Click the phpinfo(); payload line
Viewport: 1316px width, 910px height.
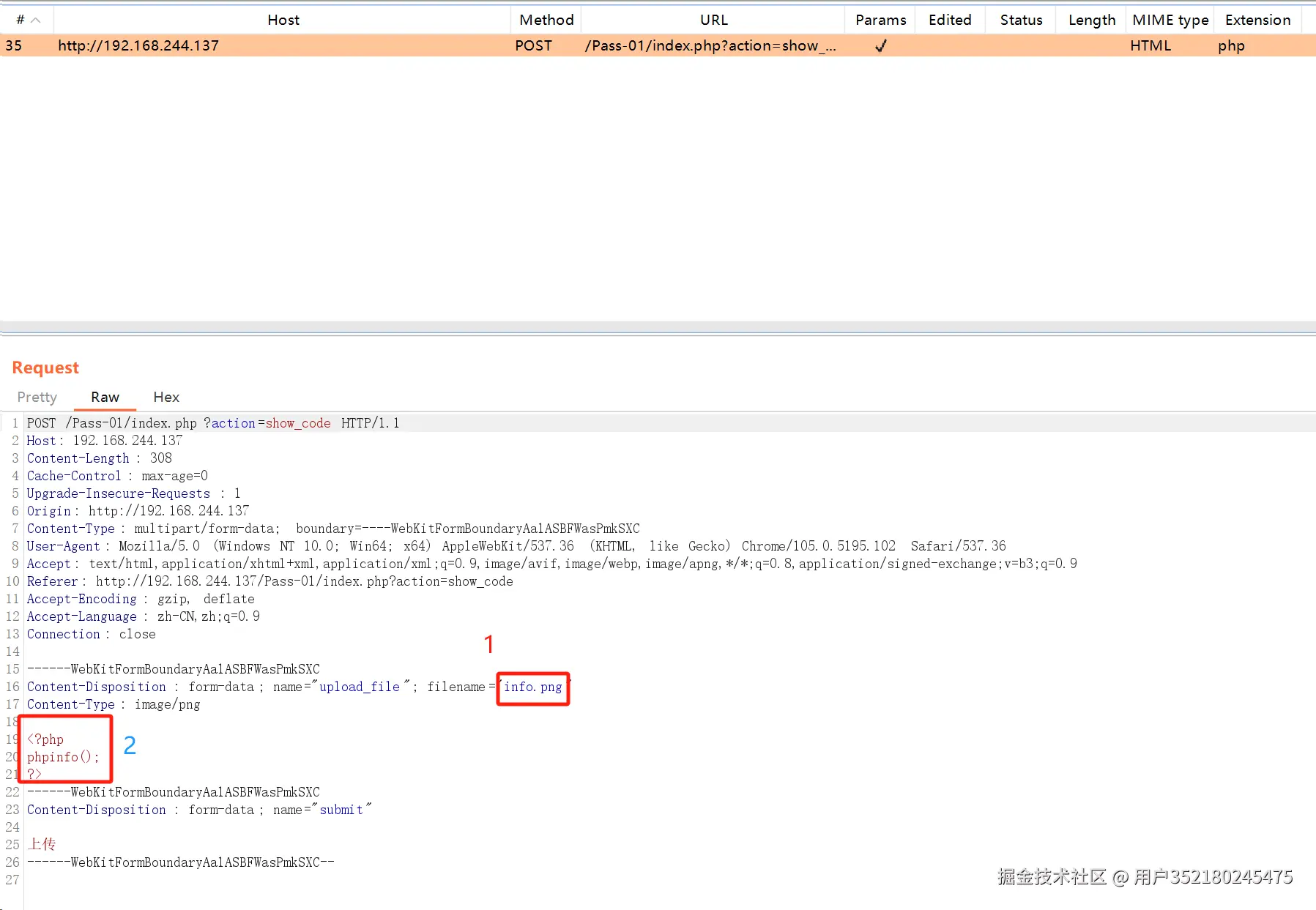[63, 757]
